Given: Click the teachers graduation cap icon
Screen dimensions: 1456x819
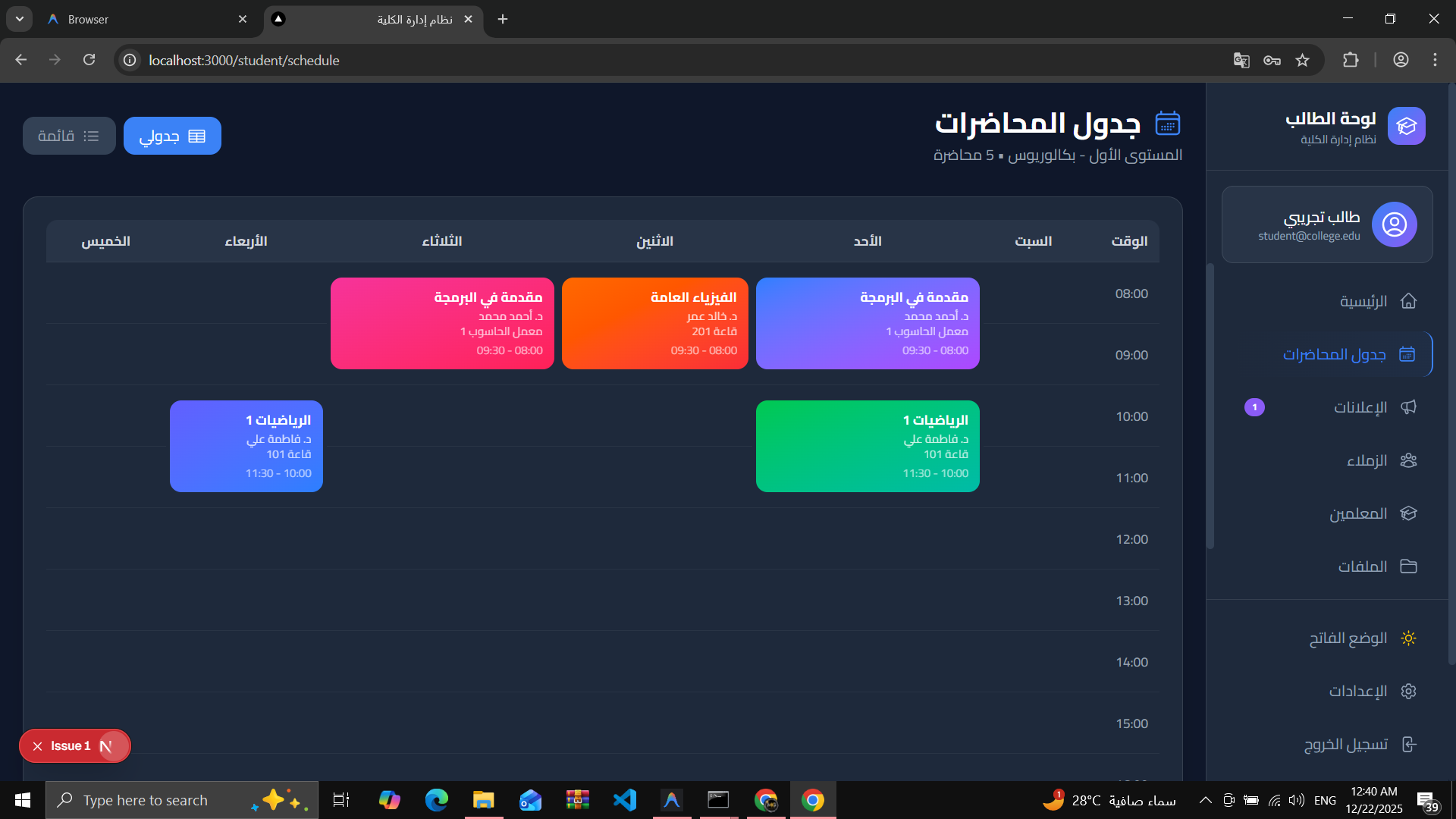Looking at the screenshot, I should 1408,513.
